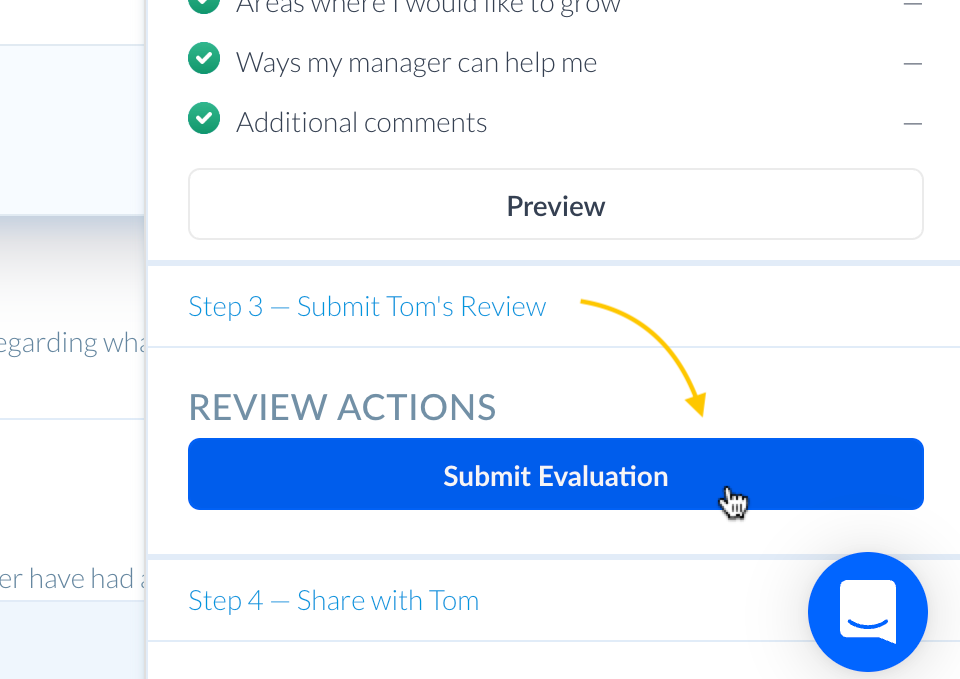Open the Intercom chat launcher bubble

click(868, 611)
